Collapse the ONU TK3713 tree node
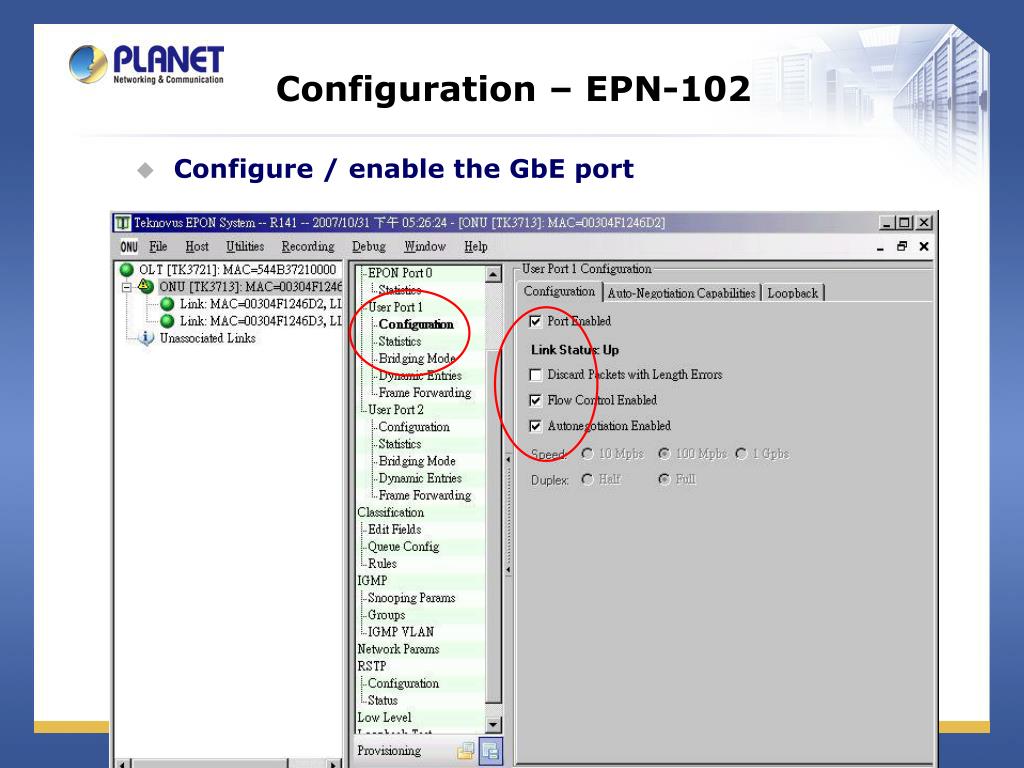Viewport: 1024px width, 768px height. [x=127, y=287]
